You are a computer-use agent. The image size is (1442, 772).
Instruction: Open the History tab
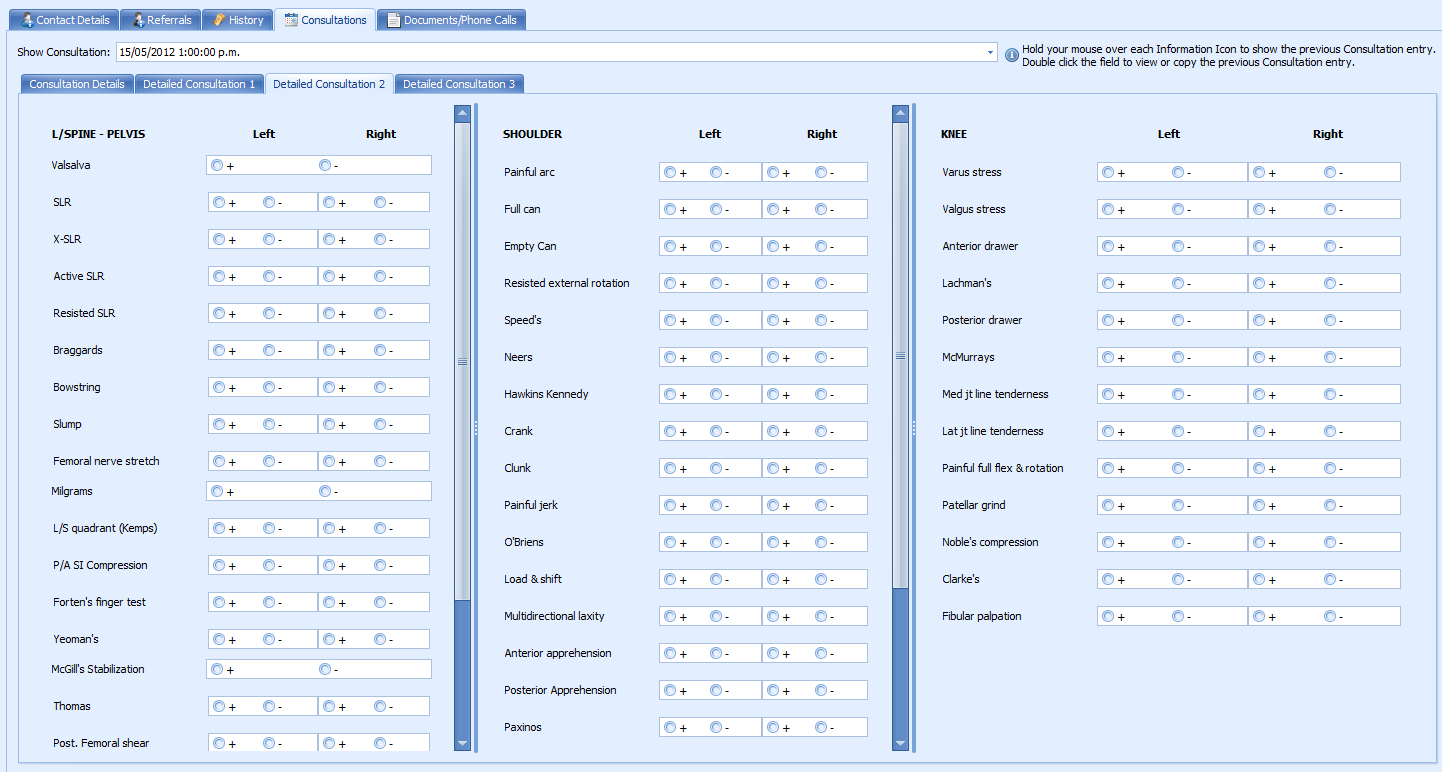tap(238, 20)
